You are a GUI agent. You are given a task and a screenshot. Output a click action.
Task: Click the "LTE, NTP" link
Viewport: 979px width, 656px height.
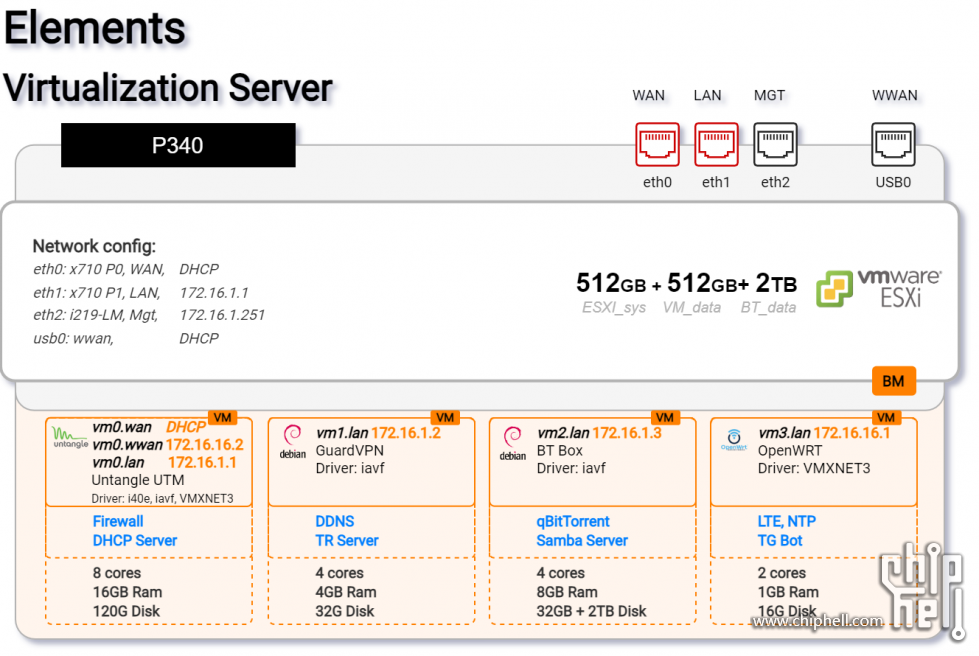pos(787,521)
